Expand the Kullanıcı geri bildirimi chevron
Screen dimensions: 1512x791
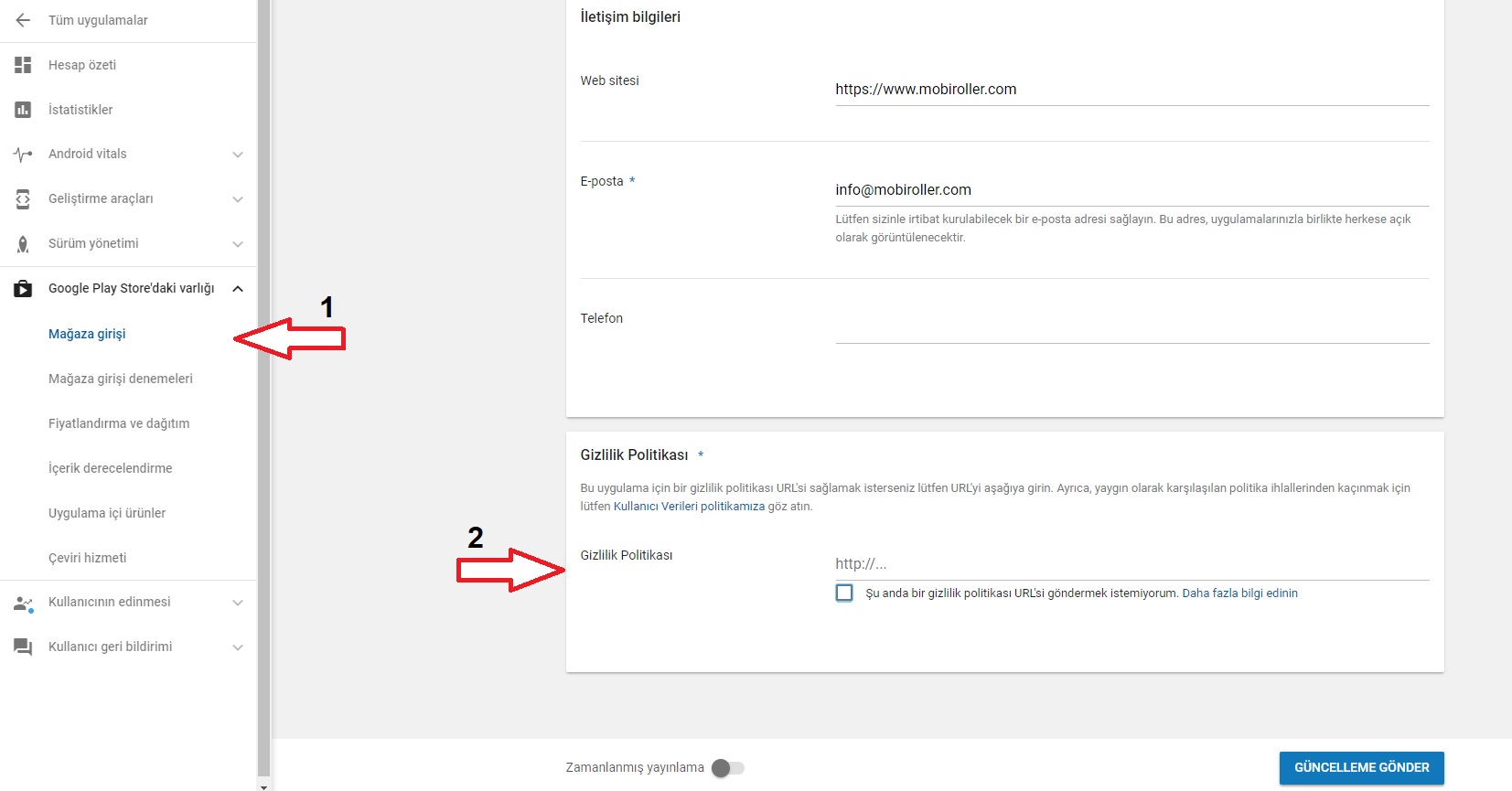pos(238,647)
